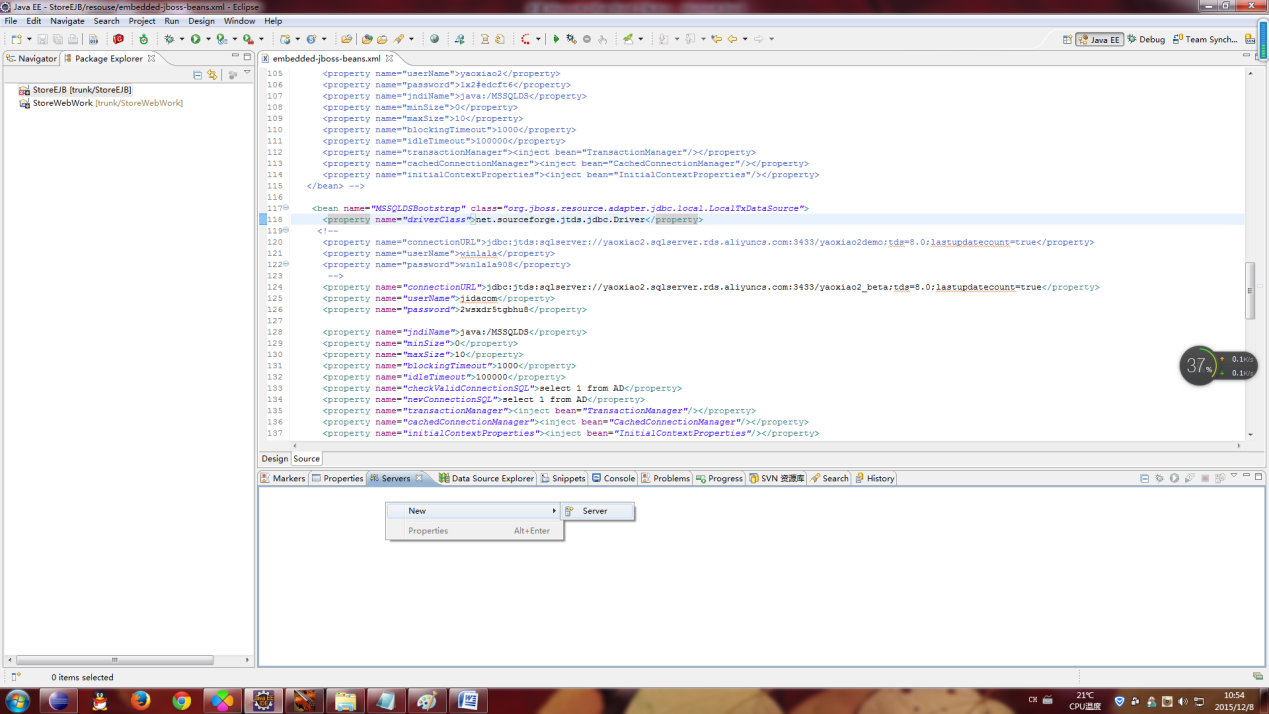Click the Back navigation arrow icon
Screen dimensions: 1269x714
732,39
